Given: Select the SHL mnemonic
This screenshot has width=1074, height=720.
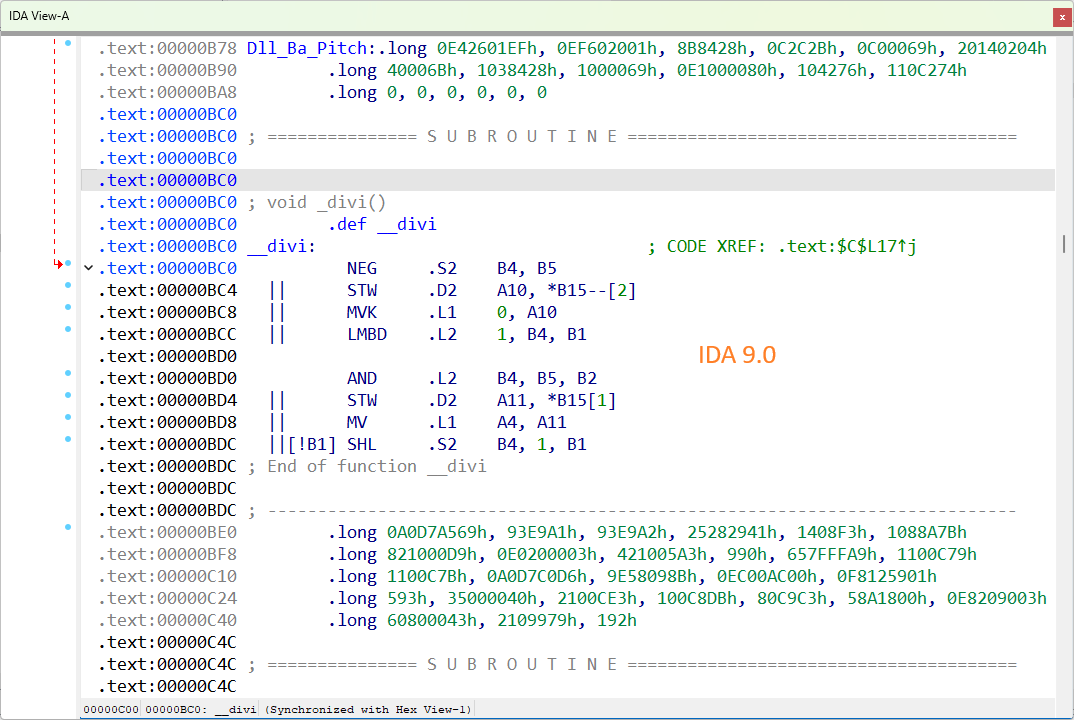Looking at the screenshot, I should [x=362, y=445].
